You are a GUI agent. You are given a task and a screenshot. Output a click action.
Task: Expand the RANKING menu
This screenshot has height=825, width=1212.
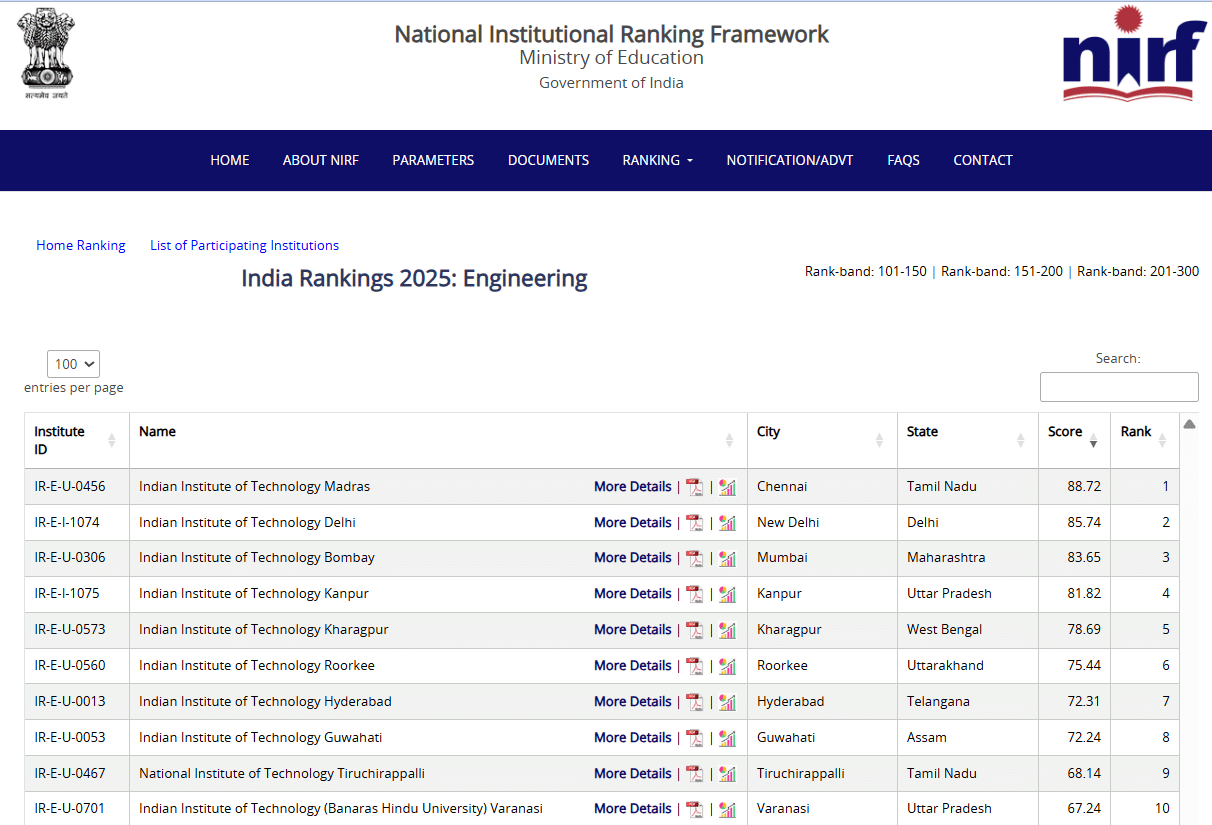(657, 160)
